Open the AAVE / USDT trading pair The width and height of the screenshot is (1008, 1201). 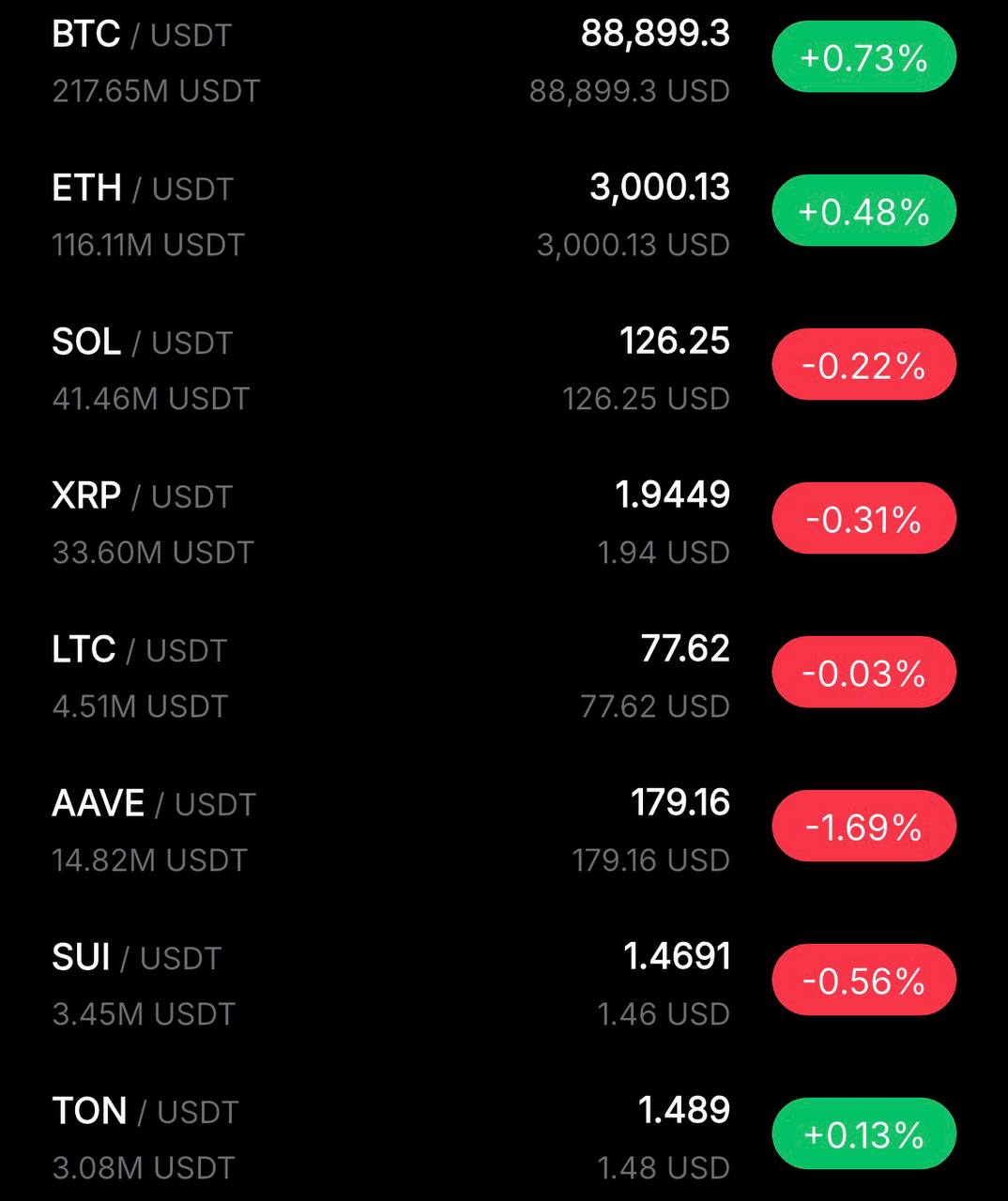tap(154, 804)
